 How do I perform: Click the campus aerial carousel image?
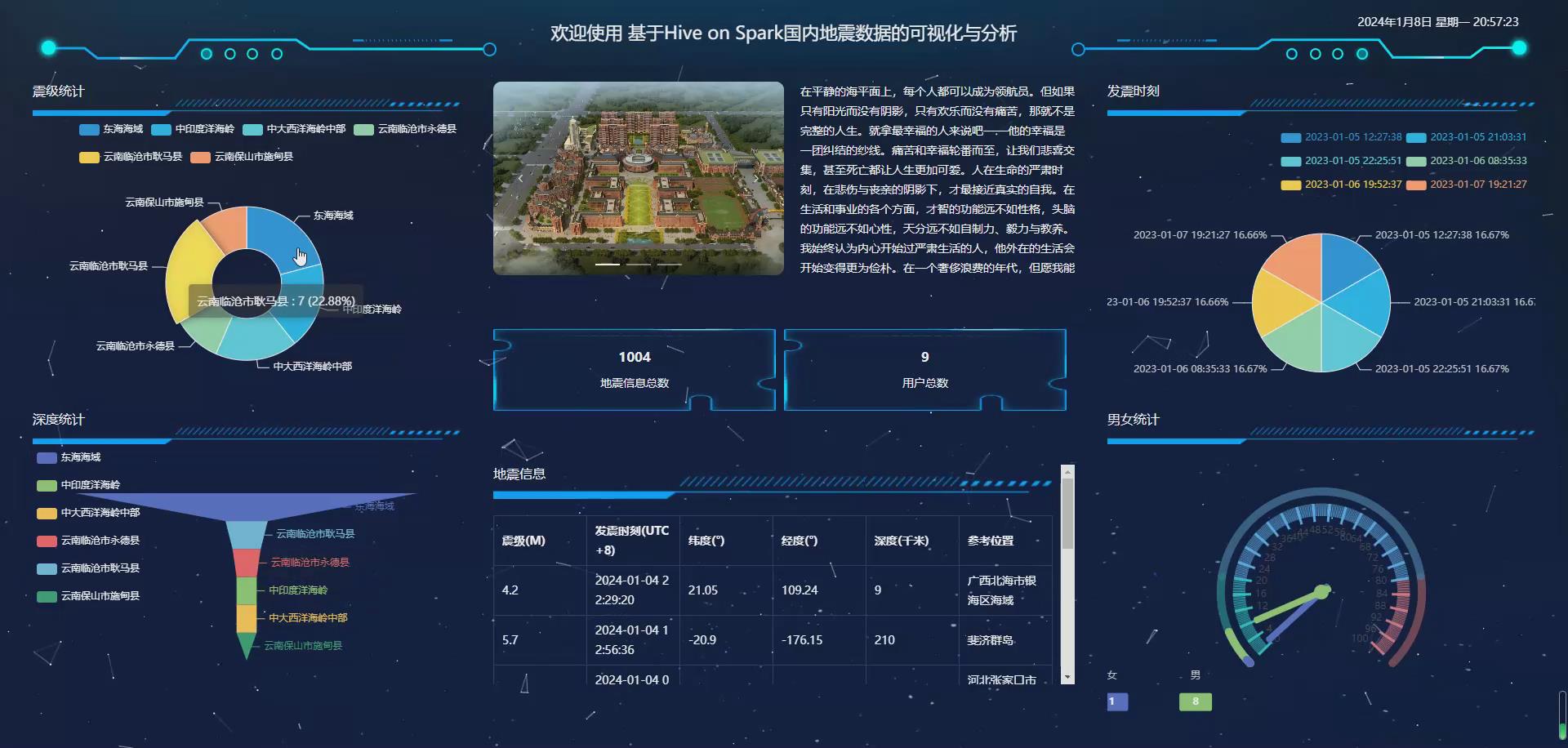coord(639,178)
